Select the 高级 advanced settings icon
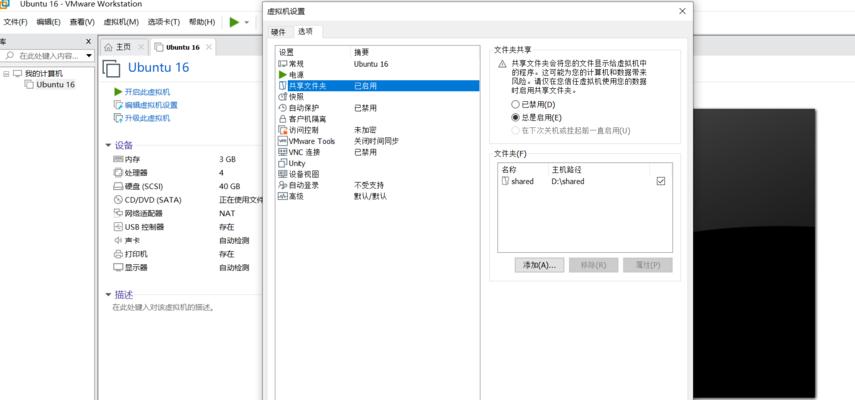The image size is (855, 400). click(282, 196)
